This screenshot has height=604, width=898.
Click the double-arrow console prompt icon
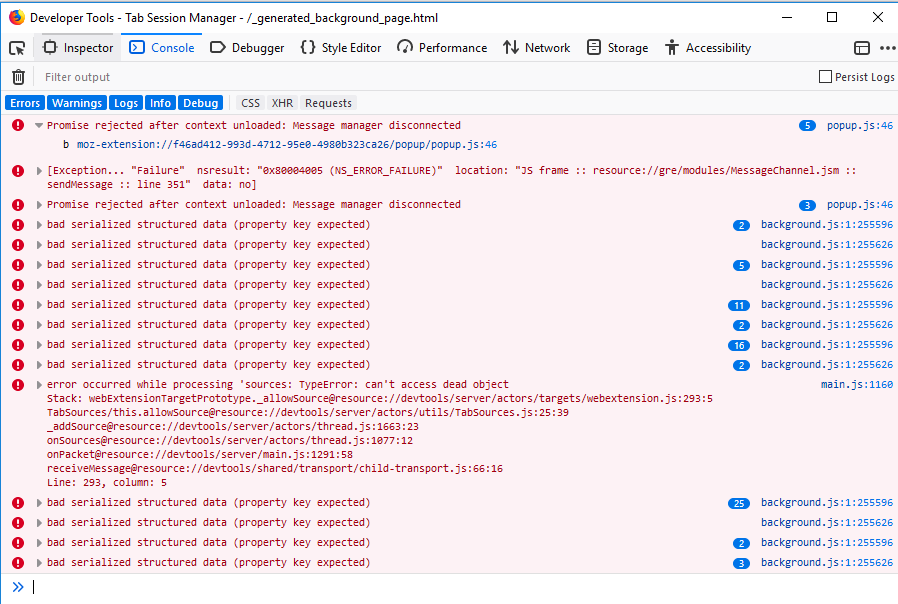click(17, 587)
